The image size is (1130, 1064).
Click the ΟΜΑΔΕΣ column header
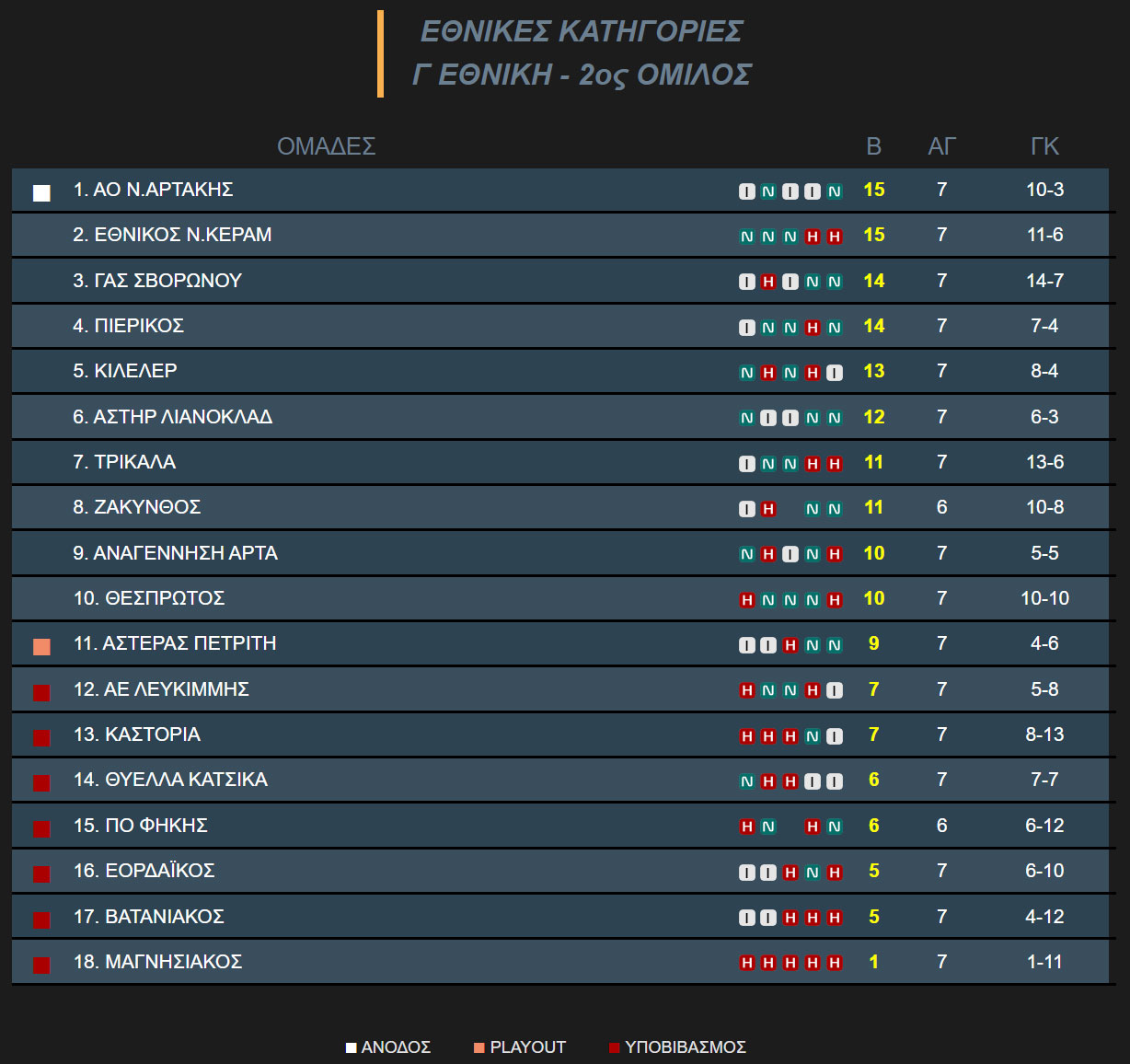(327, 146)
